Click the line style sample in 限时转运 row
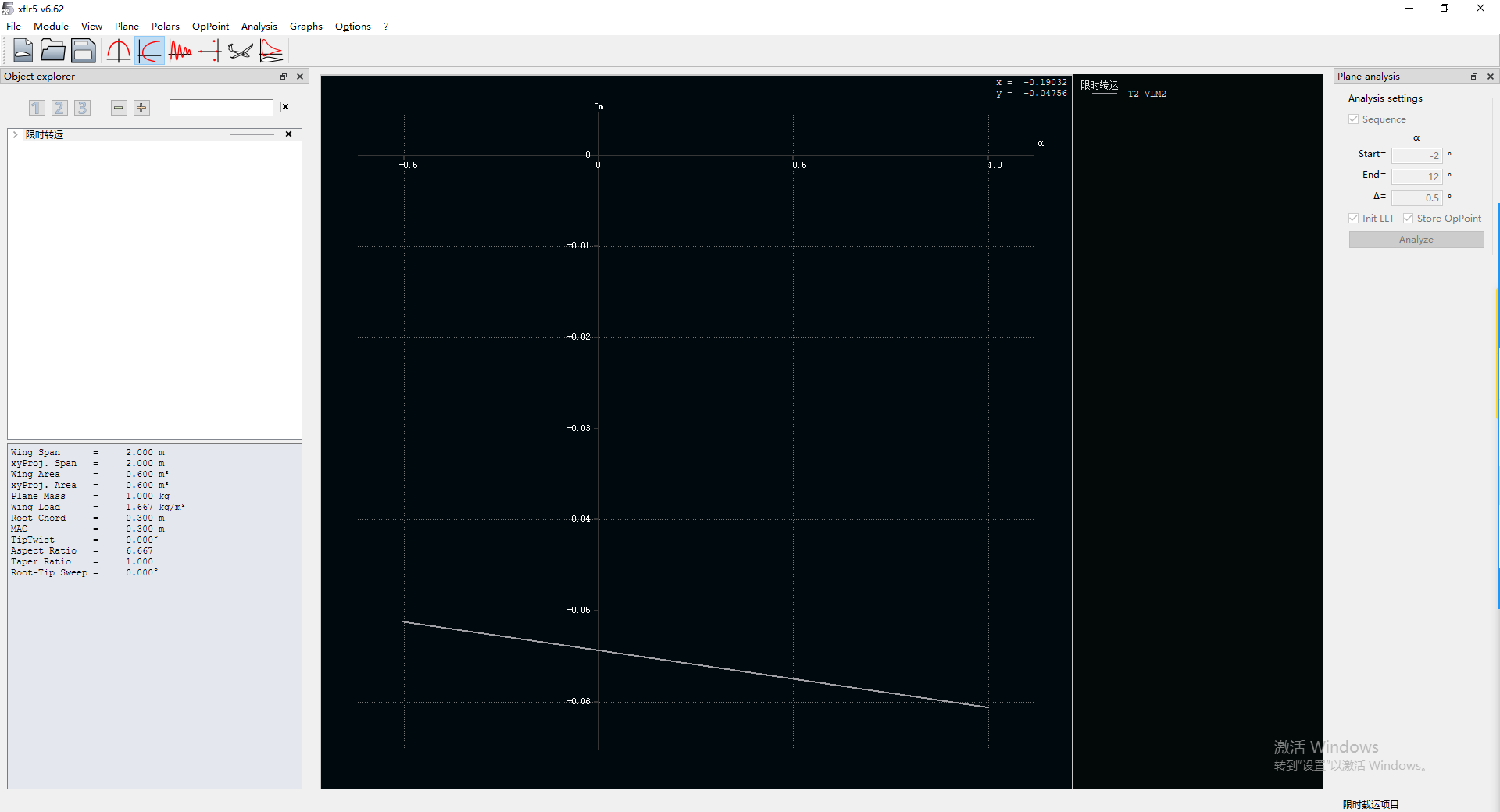The height and width of the screenshot is (812, 1500). click(252, 134)
